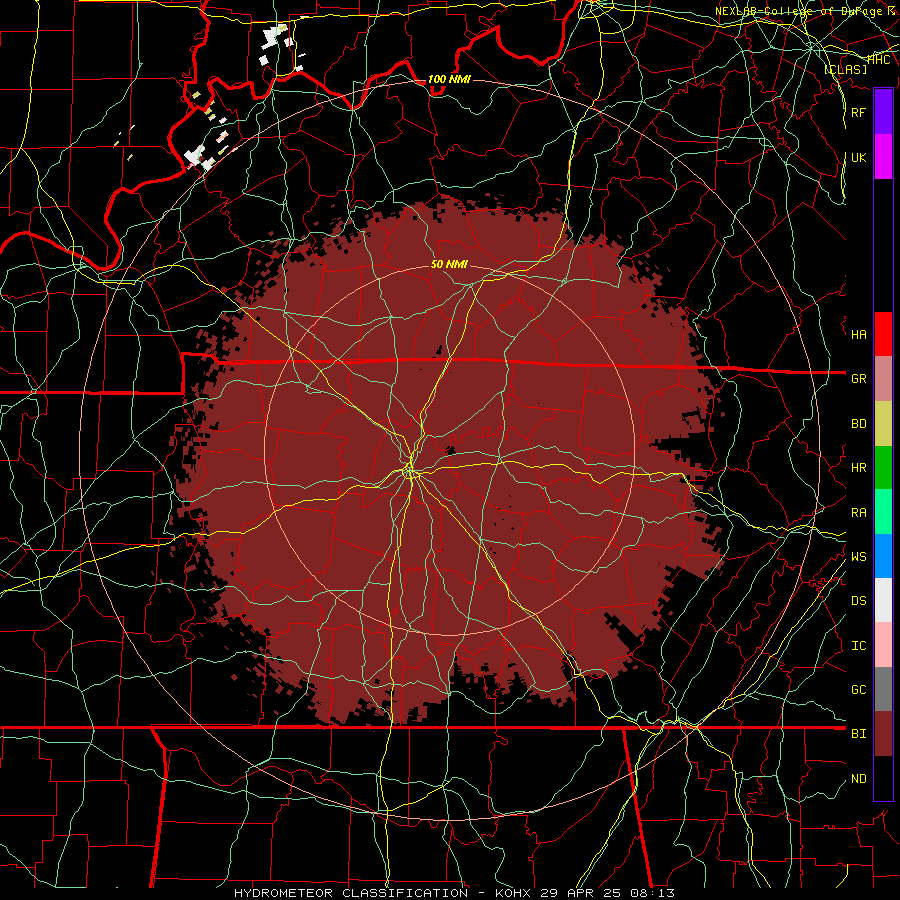
Task: Click the 'KOHX' radar site identifier
Action: click(513, 893)
